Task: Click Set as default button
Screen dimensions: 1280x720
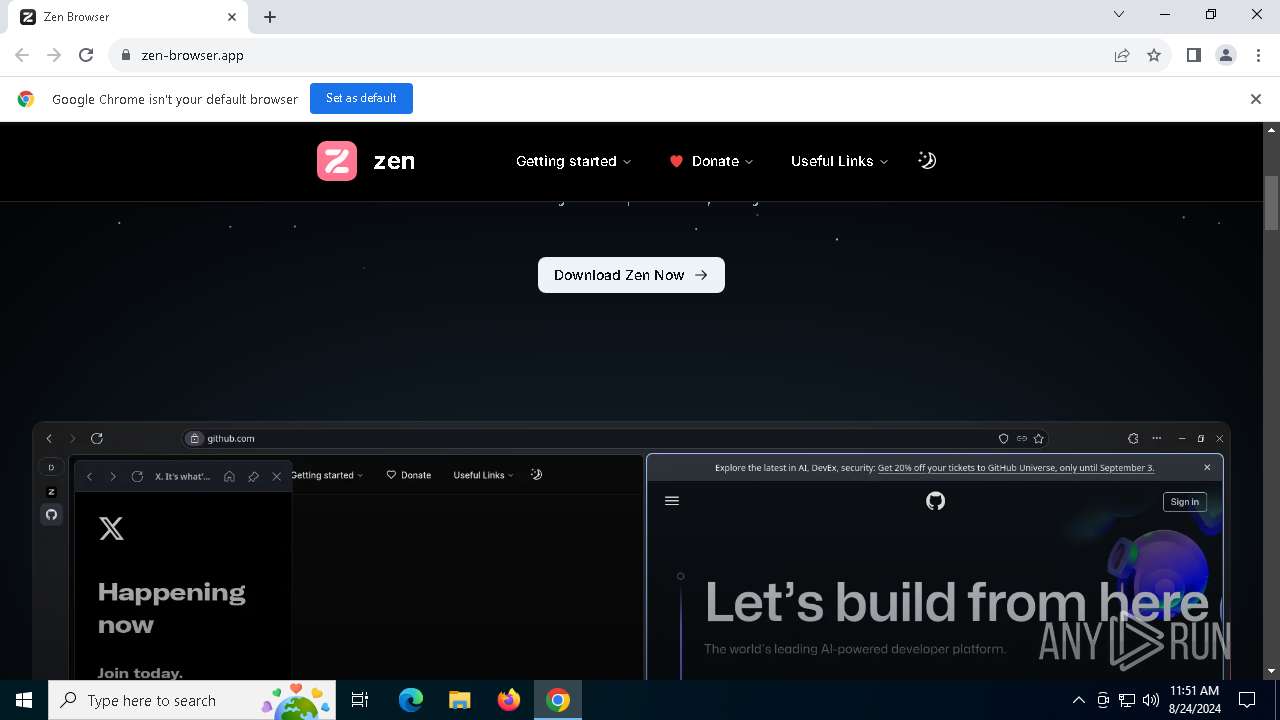Action: pos(361,98)
